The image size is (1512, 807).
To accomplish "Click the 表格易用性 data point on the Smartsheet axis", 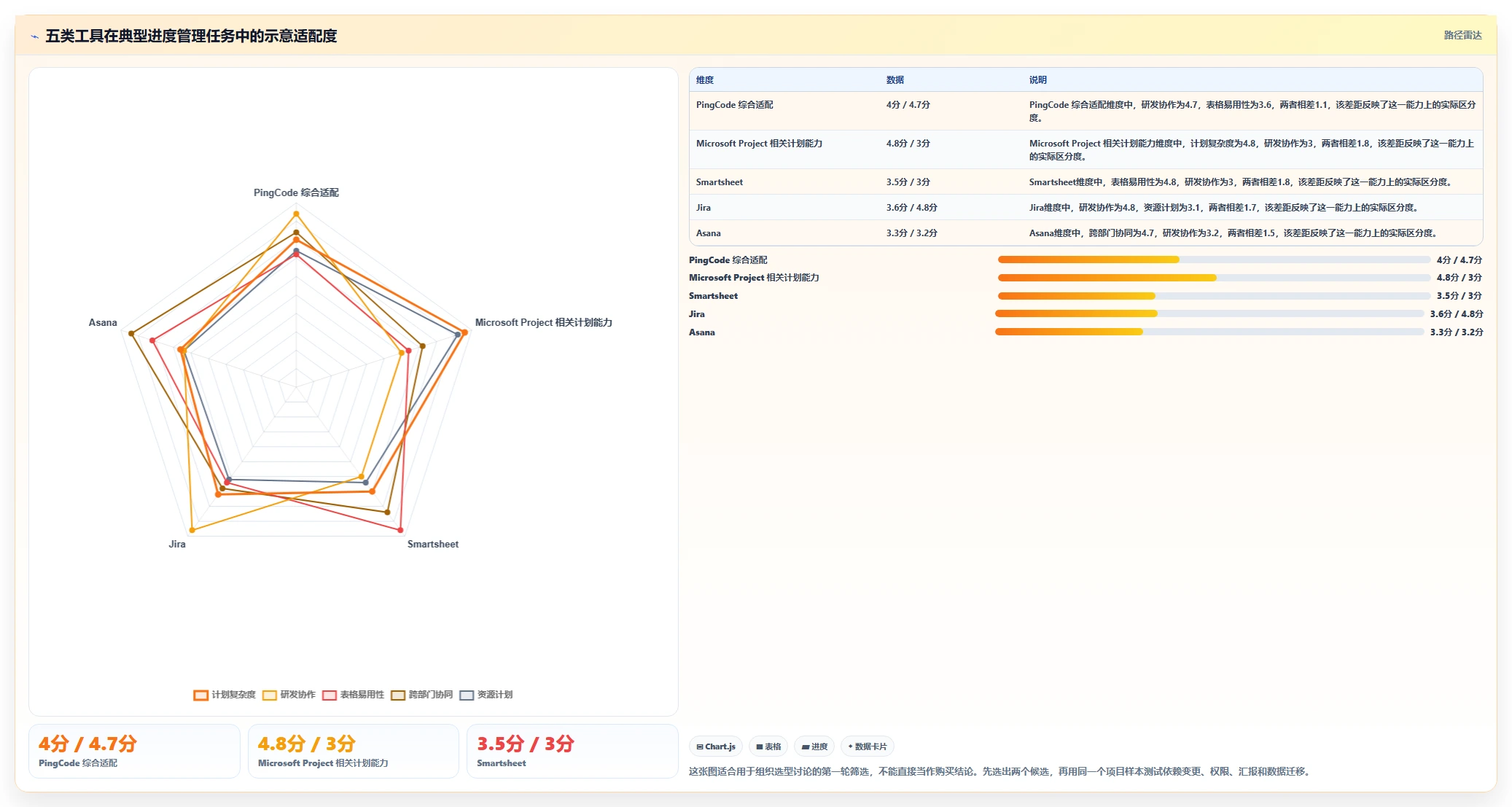I will point(400,529).
